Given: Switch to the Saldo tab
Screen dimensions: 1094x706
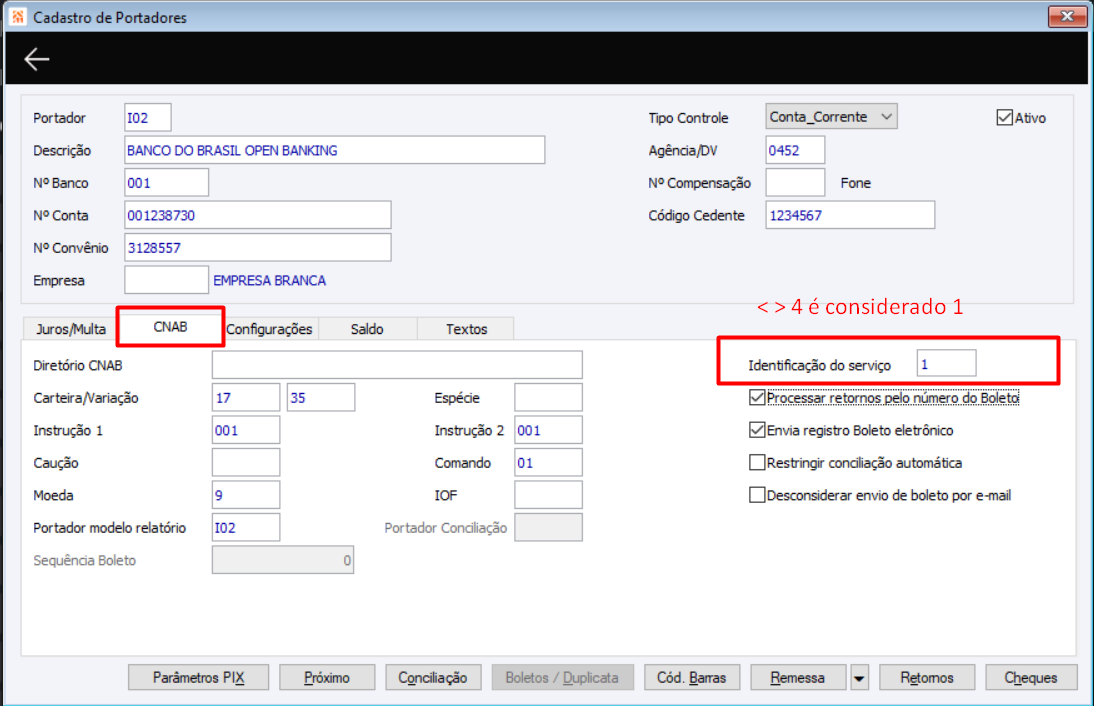Looking at the screenshot, I should click(x=367, y=329).
